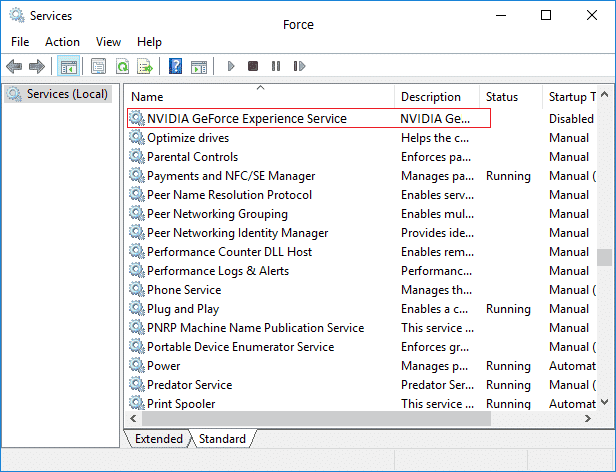
Task: Click the blue Help toolbar icon
Action: pos(176,67)
